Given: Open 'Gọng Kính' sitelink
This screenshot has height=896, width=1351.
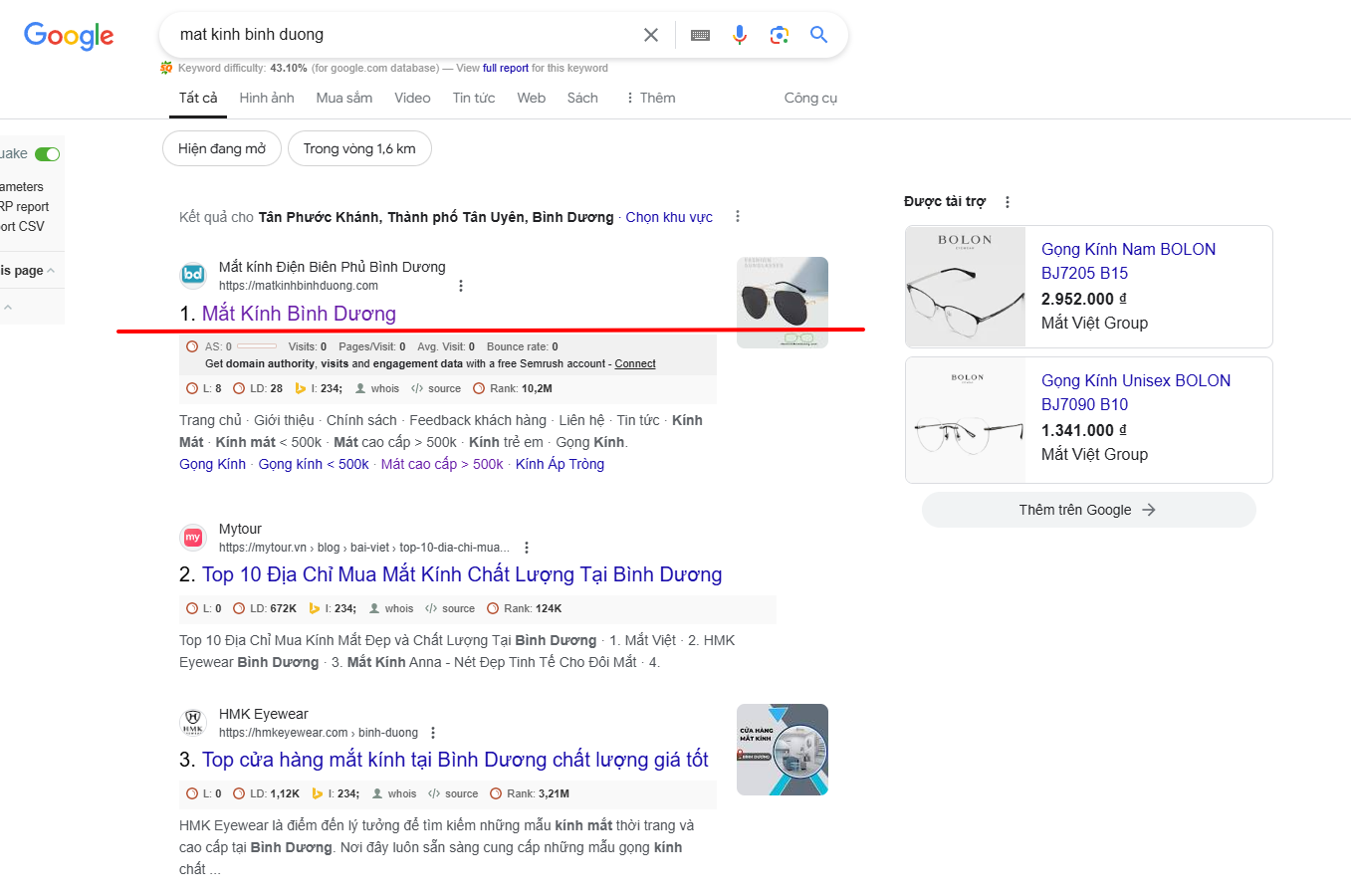Looking at the screenshot, I should pos(212,464).
